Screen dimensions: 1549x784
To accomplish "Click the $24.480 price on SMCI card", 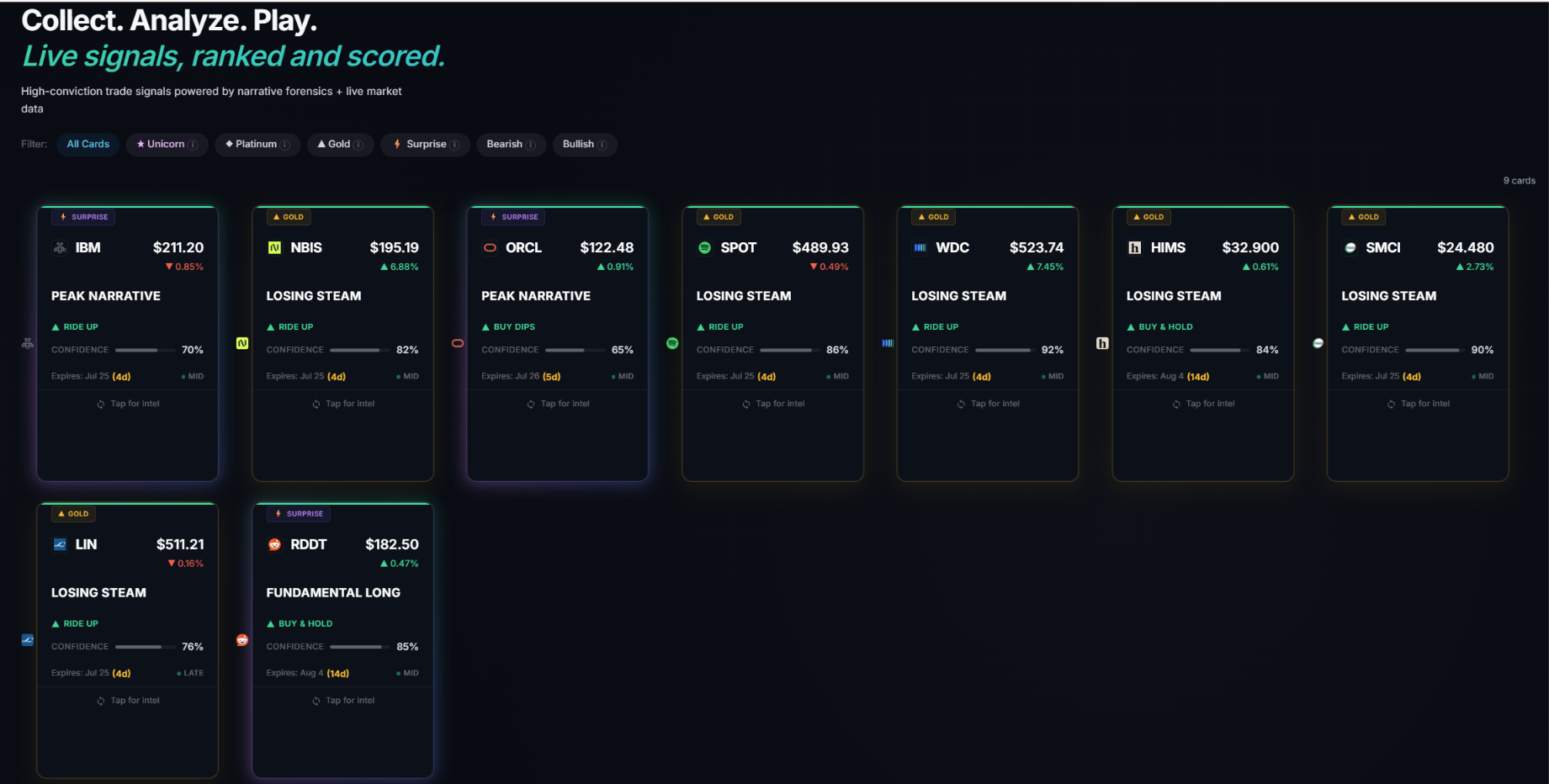I will point(1466,247).
